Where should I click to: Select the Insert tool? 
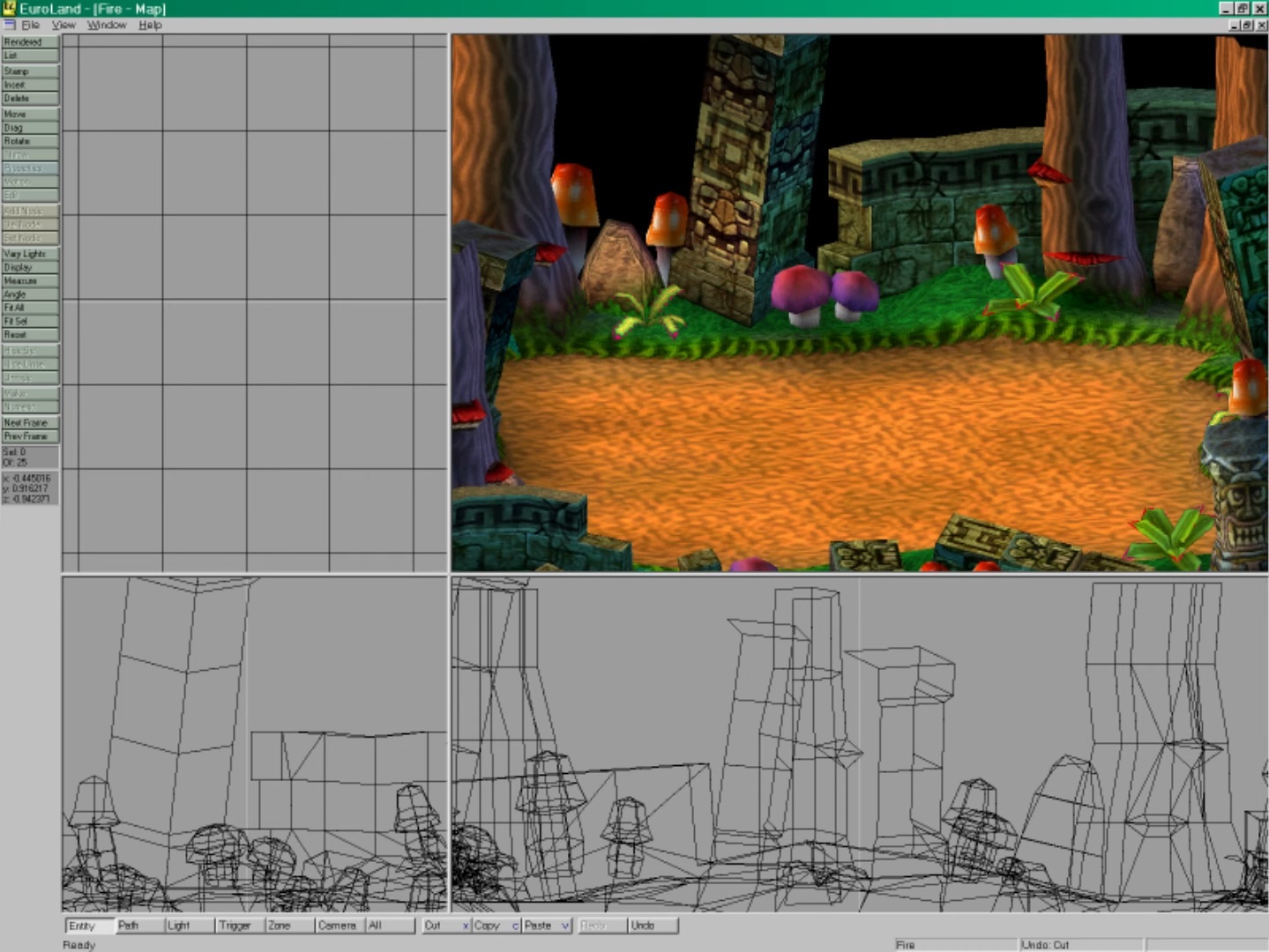click(x=30, y=85)
